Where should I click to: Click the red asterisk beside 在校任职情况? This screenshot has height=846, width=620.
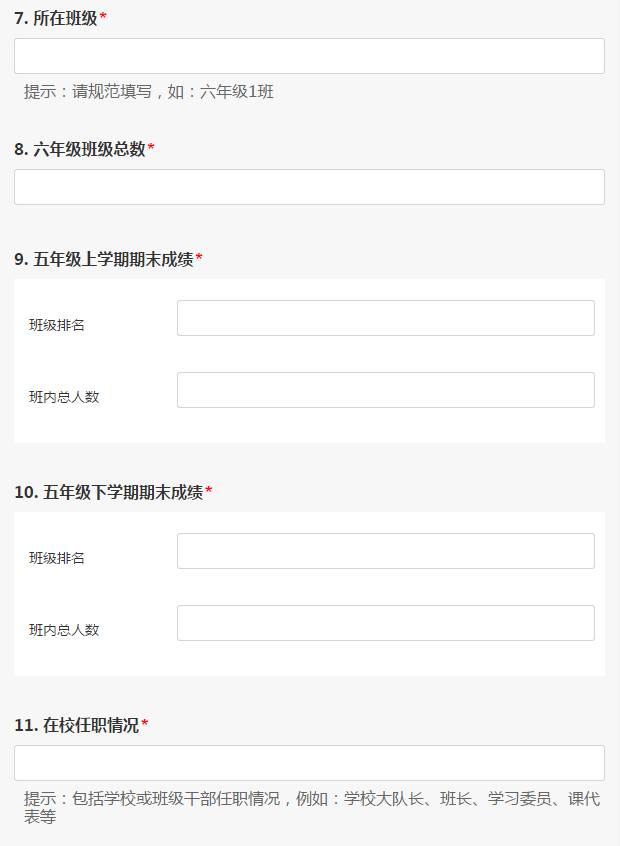click(x=145, y=725)
